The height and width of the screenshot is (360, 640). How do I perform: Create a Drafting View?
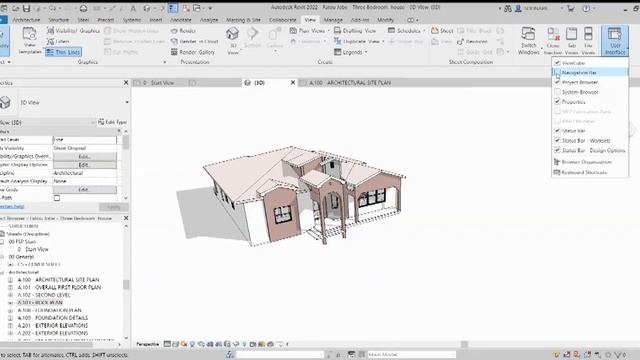pos(355,31)
